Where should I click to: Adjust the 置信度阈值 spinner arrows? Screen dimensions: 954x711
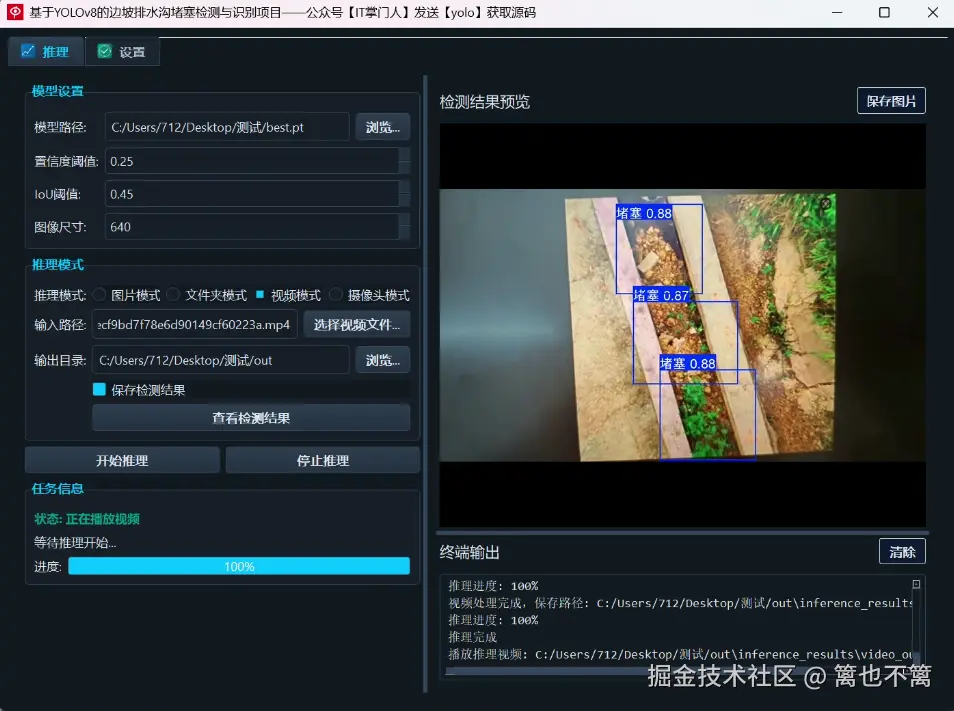pos(404,161)
